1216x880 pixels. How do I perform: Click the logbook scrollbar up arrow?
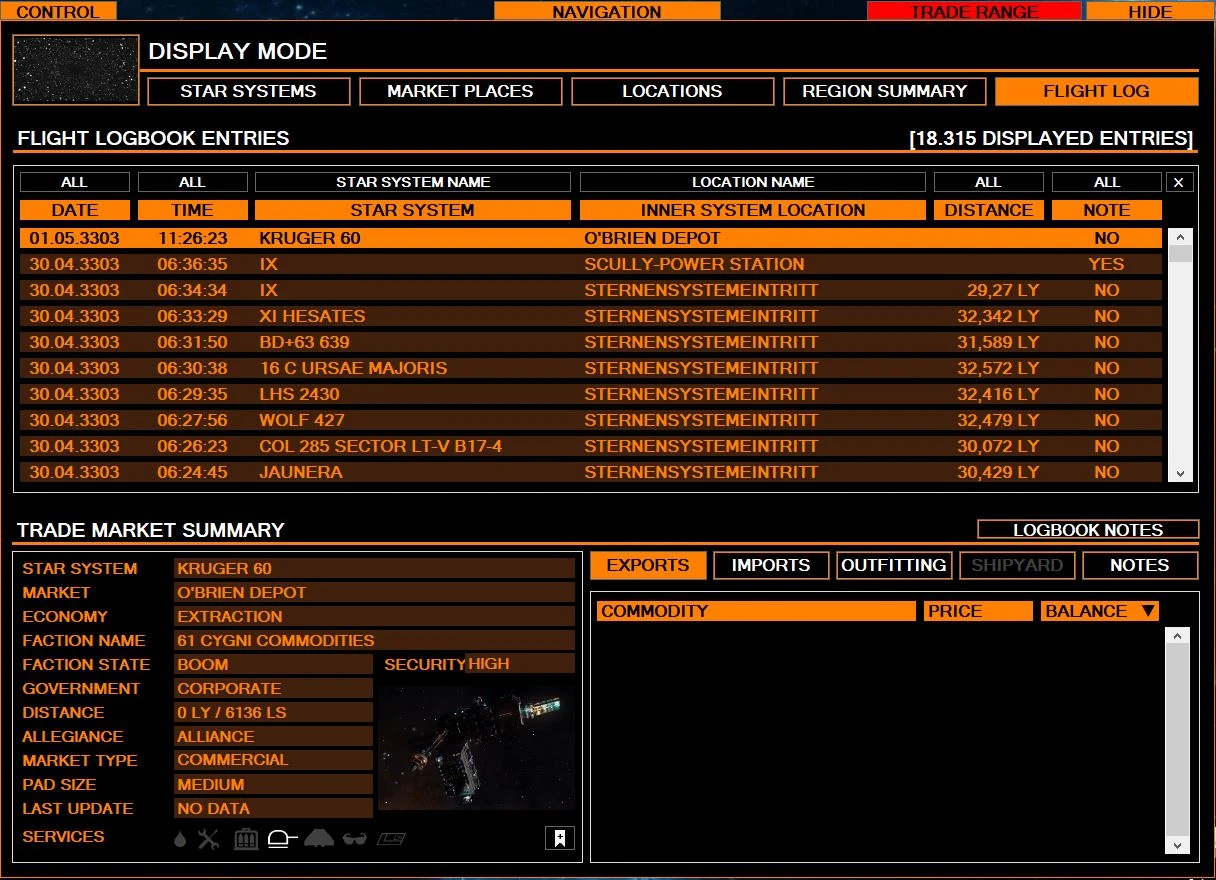(x=1180, y=237)
